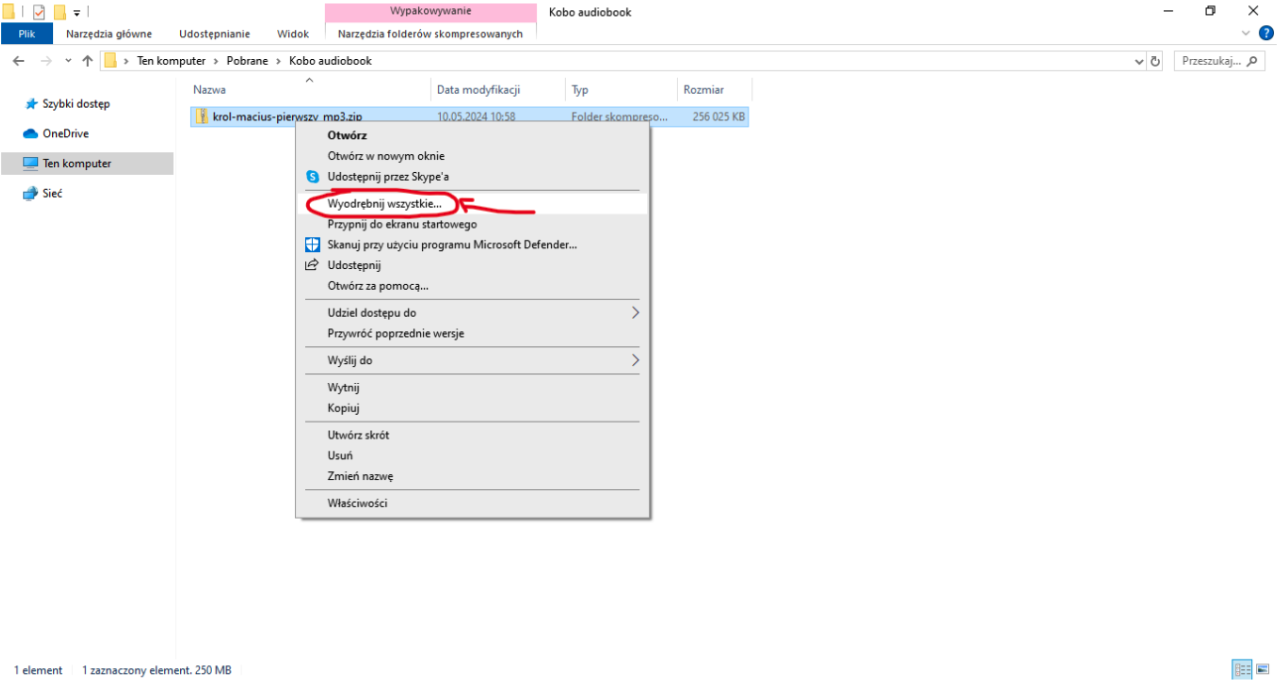Expand Udziel dostępu do submenu arrow
Image resolution: width=1281 pixels, height=685 pixels.
(635, 313)
